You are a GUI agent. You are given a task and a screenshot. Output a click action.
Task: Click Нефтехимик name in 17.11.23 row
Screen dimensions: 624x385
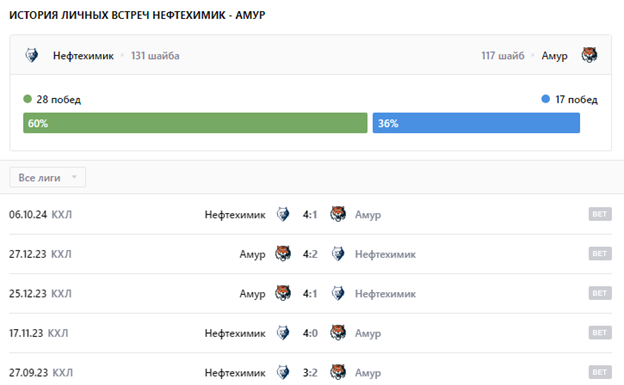pyautogui.click(x=235, y=333)
